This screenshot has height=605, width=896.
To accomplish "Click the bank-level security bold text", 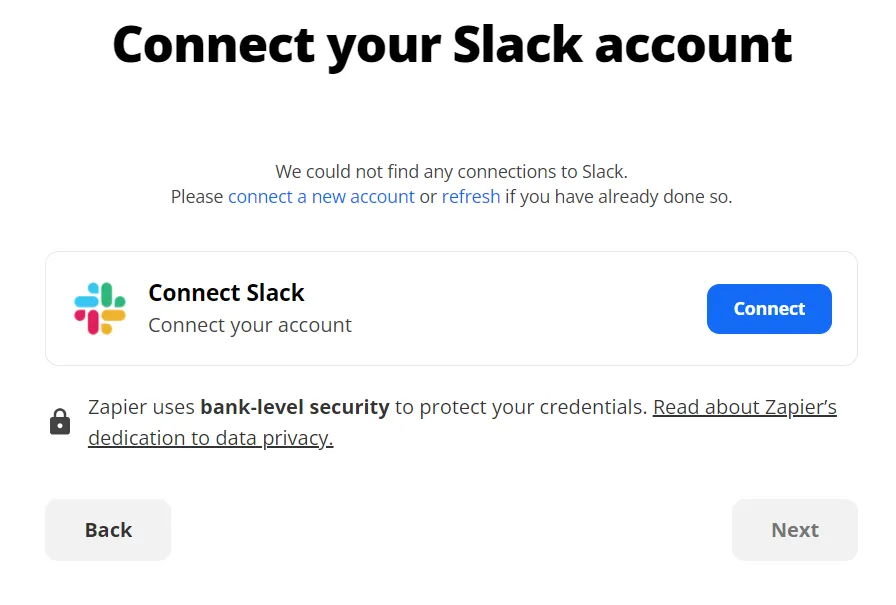I will point(295,407).
